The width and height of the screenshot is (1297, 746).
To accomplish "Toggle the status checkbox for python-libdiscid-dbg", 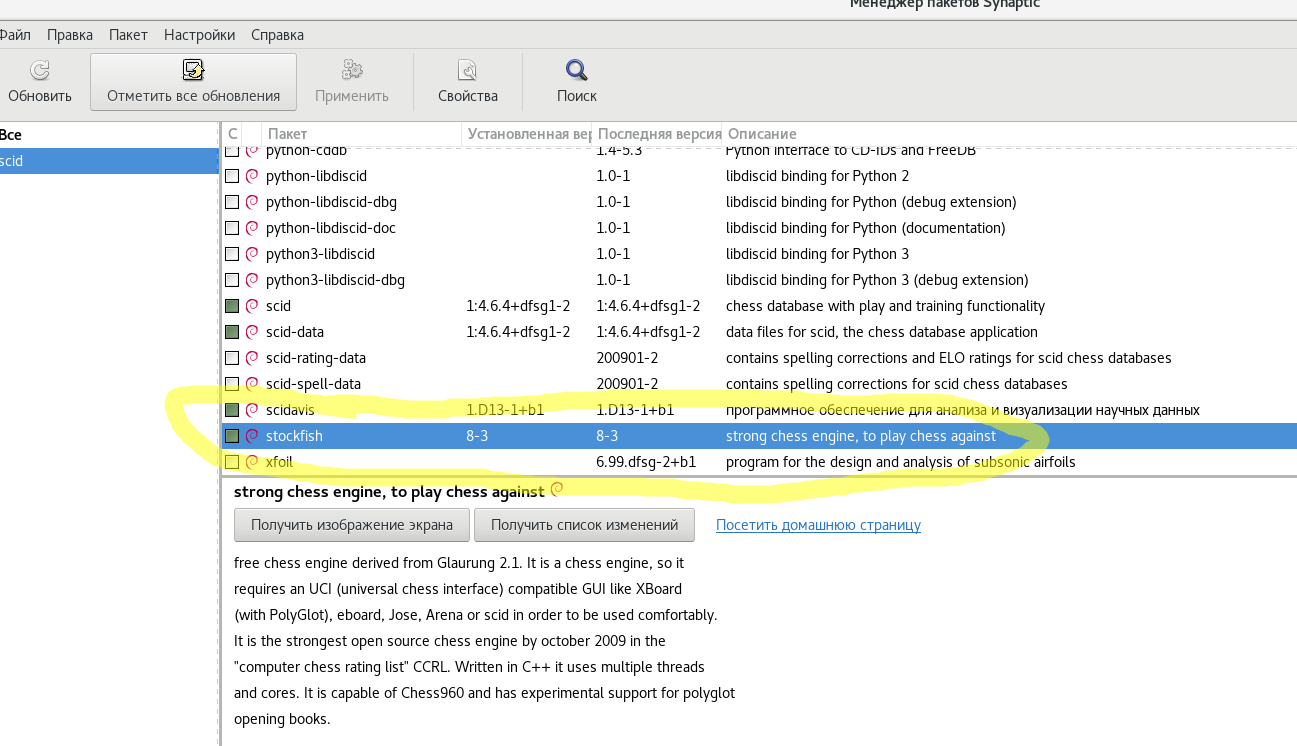I will (232, 202).
